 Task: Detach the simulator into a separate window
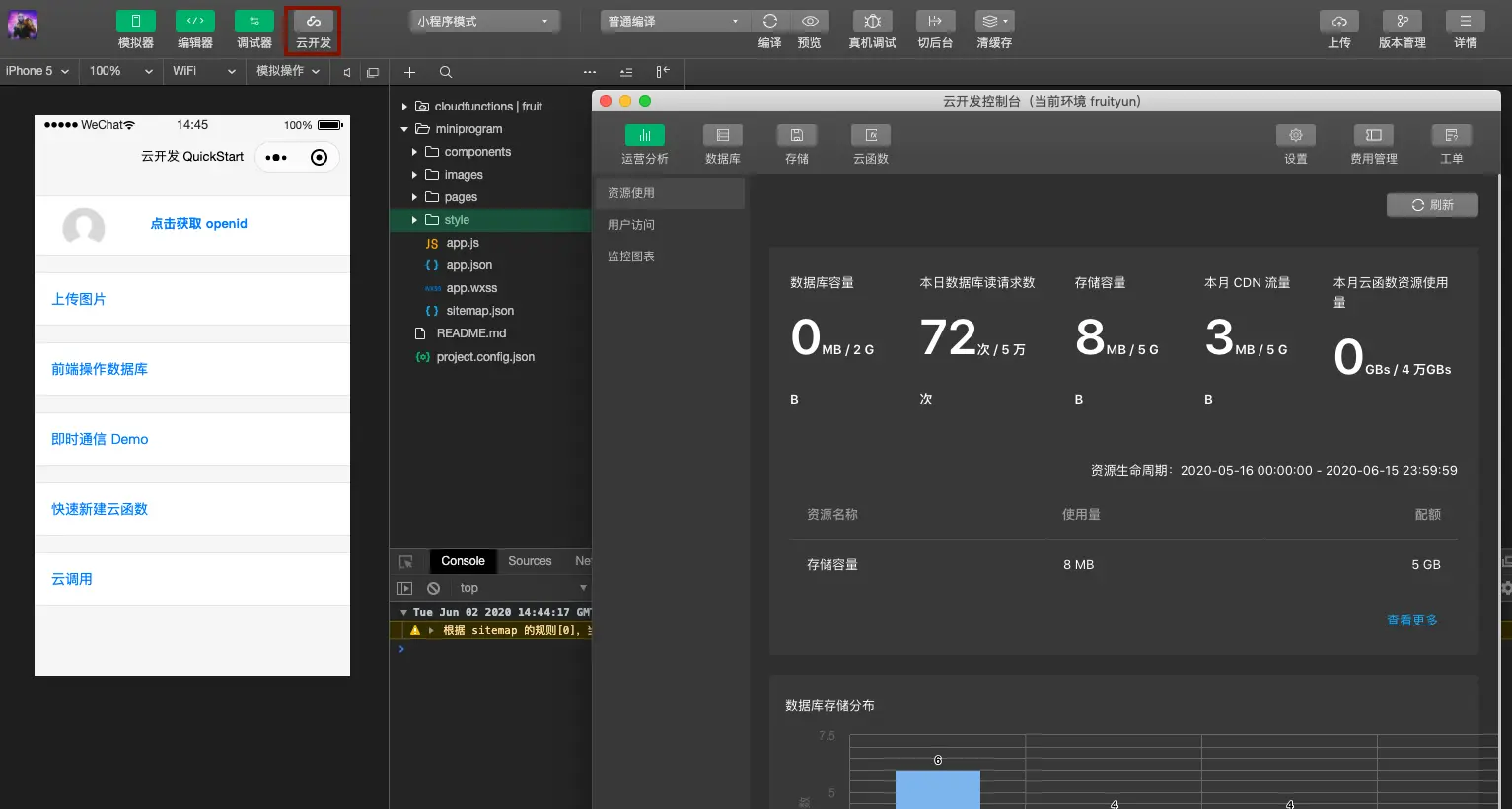(373, 72)
